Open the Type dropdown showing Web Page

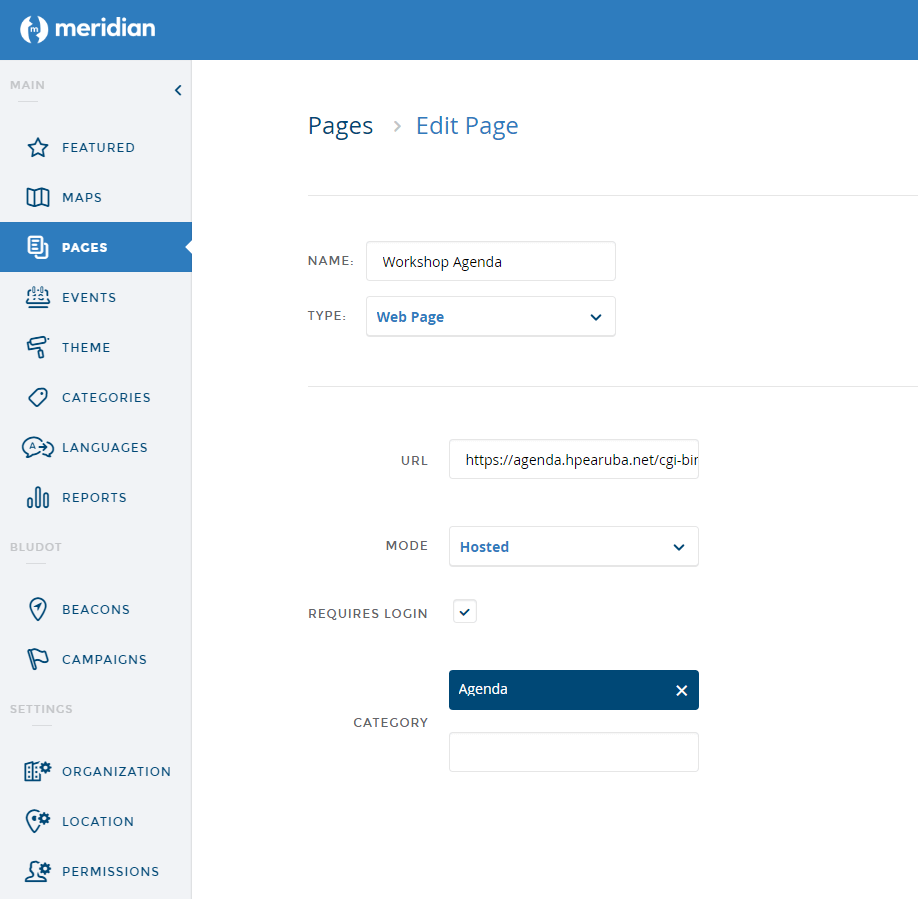(490, 317)
